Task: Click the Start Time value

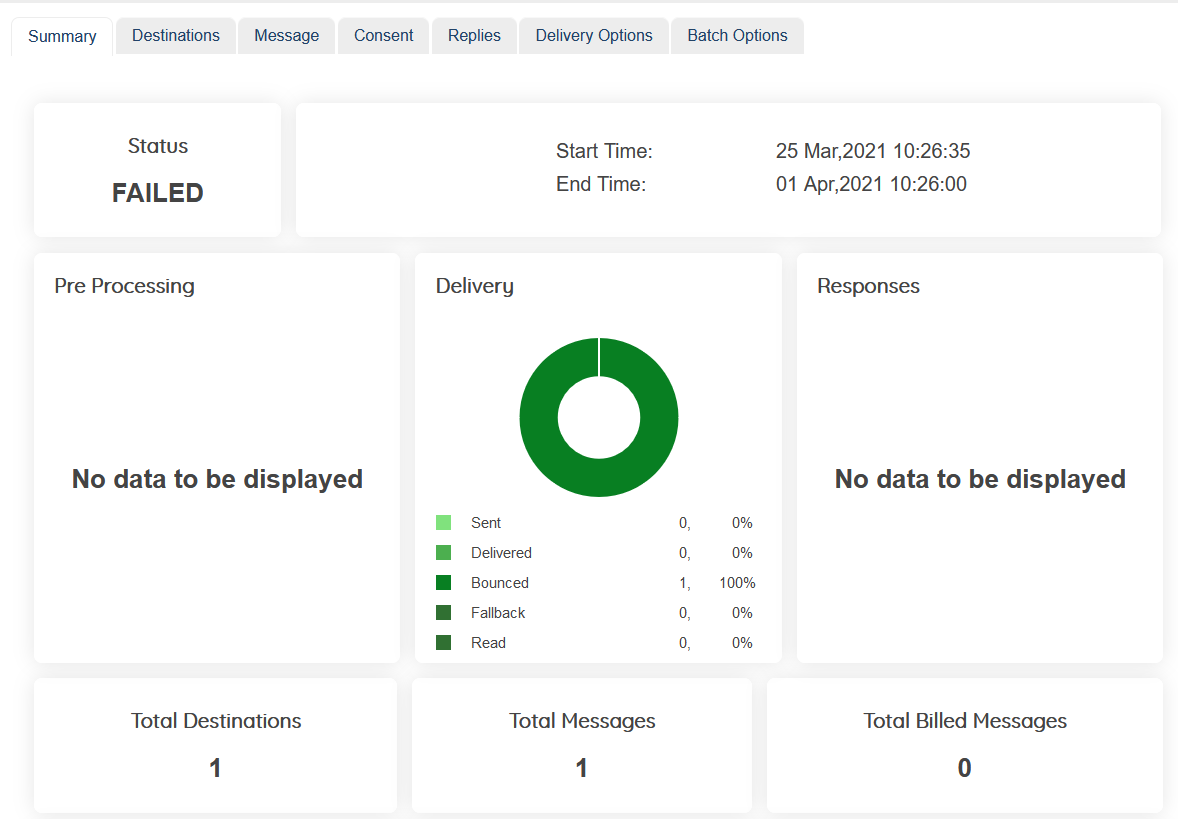Action: click(872, 152)
